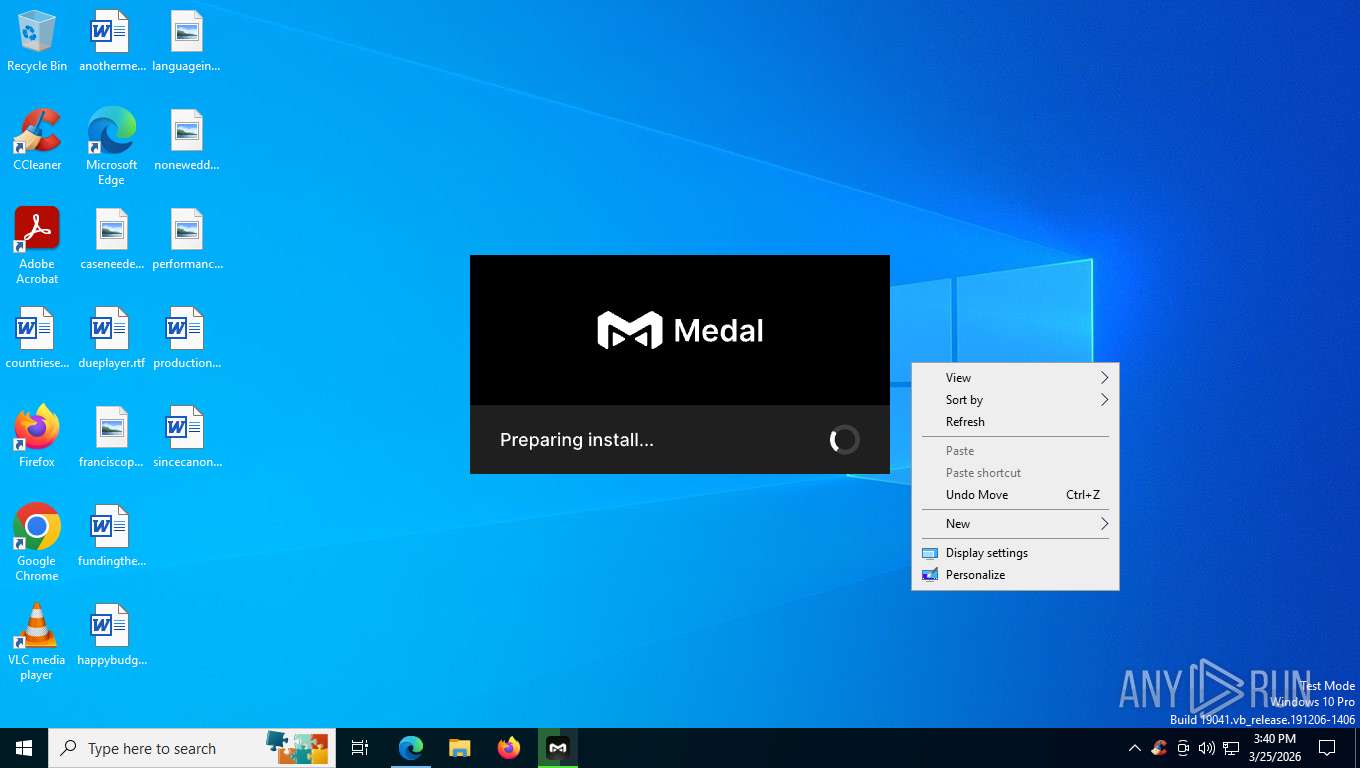Show hidden system tray icons
Viewport: 1360px width, 768px height.
coord(1134,748)
